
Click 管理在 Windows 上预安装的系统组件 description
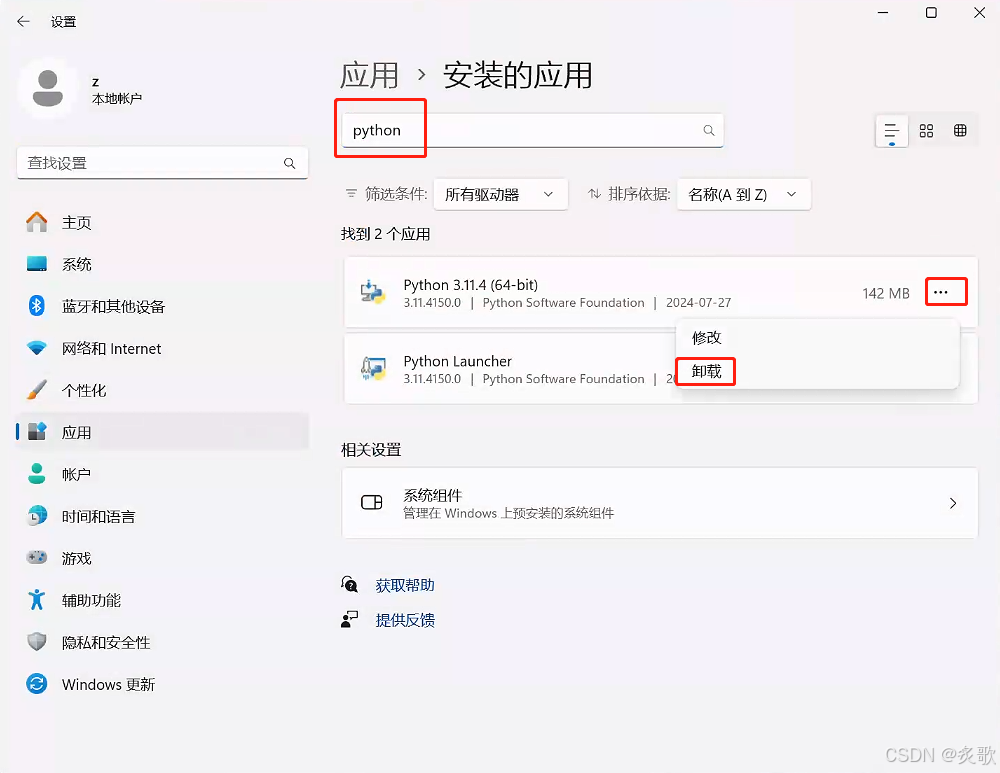pos(508,513)
